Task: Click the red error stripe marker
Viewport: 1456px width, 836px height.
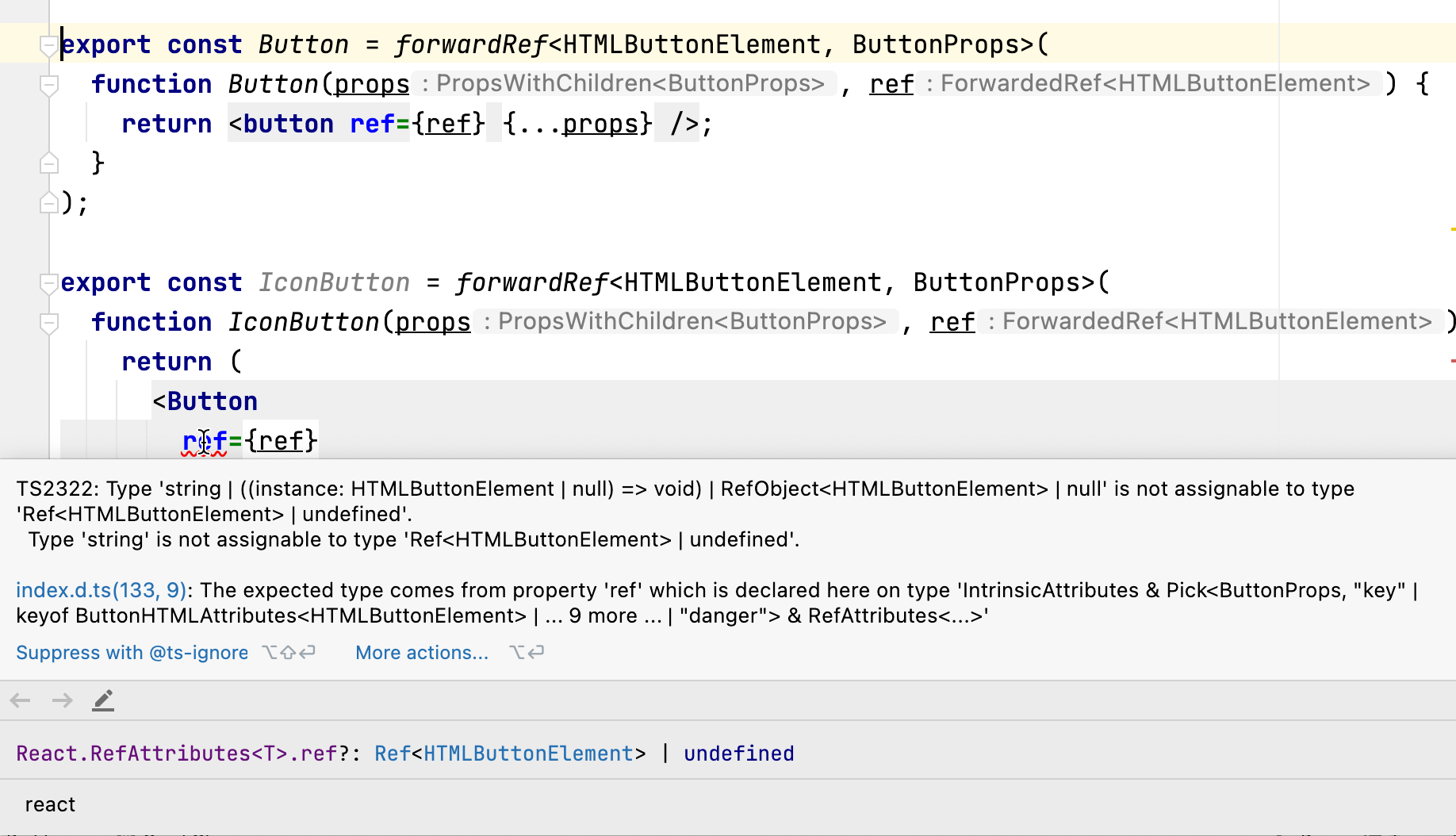Action: [1452, 361]
